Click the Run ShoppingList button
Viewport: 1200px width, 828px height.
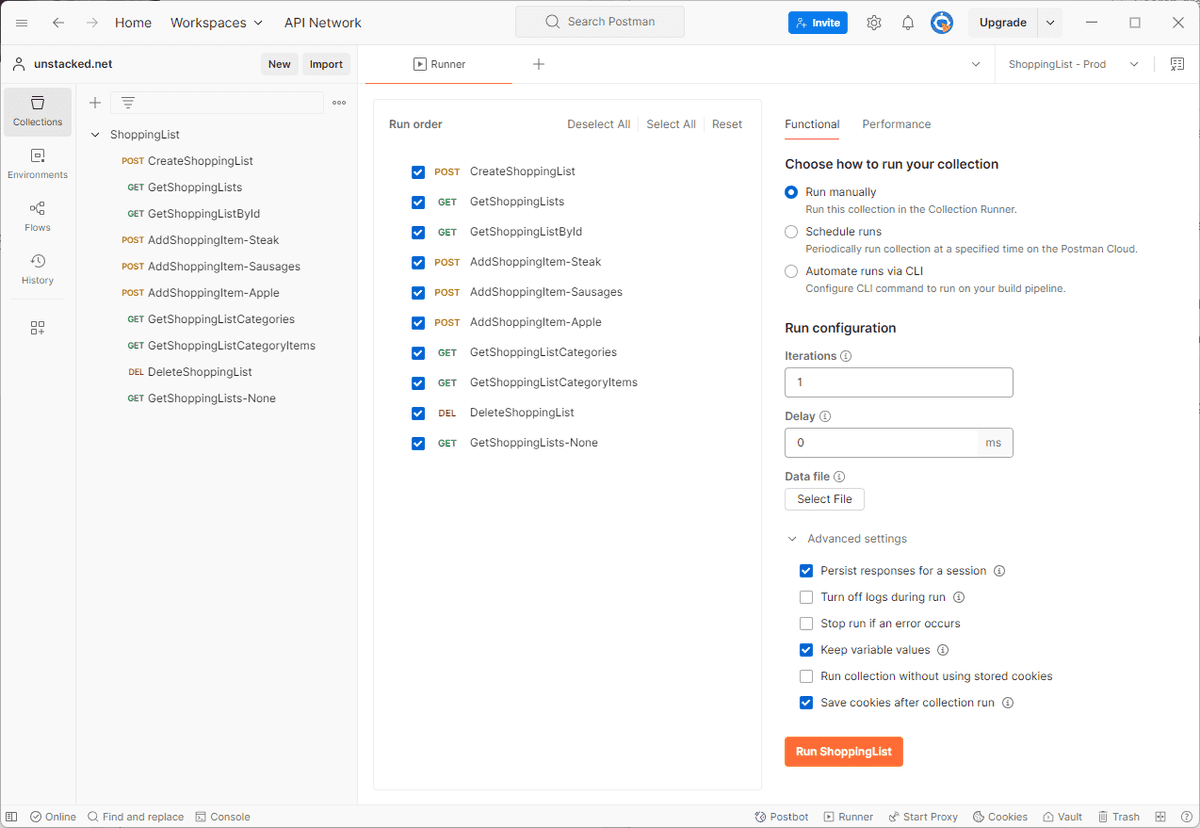coord(843,751)
